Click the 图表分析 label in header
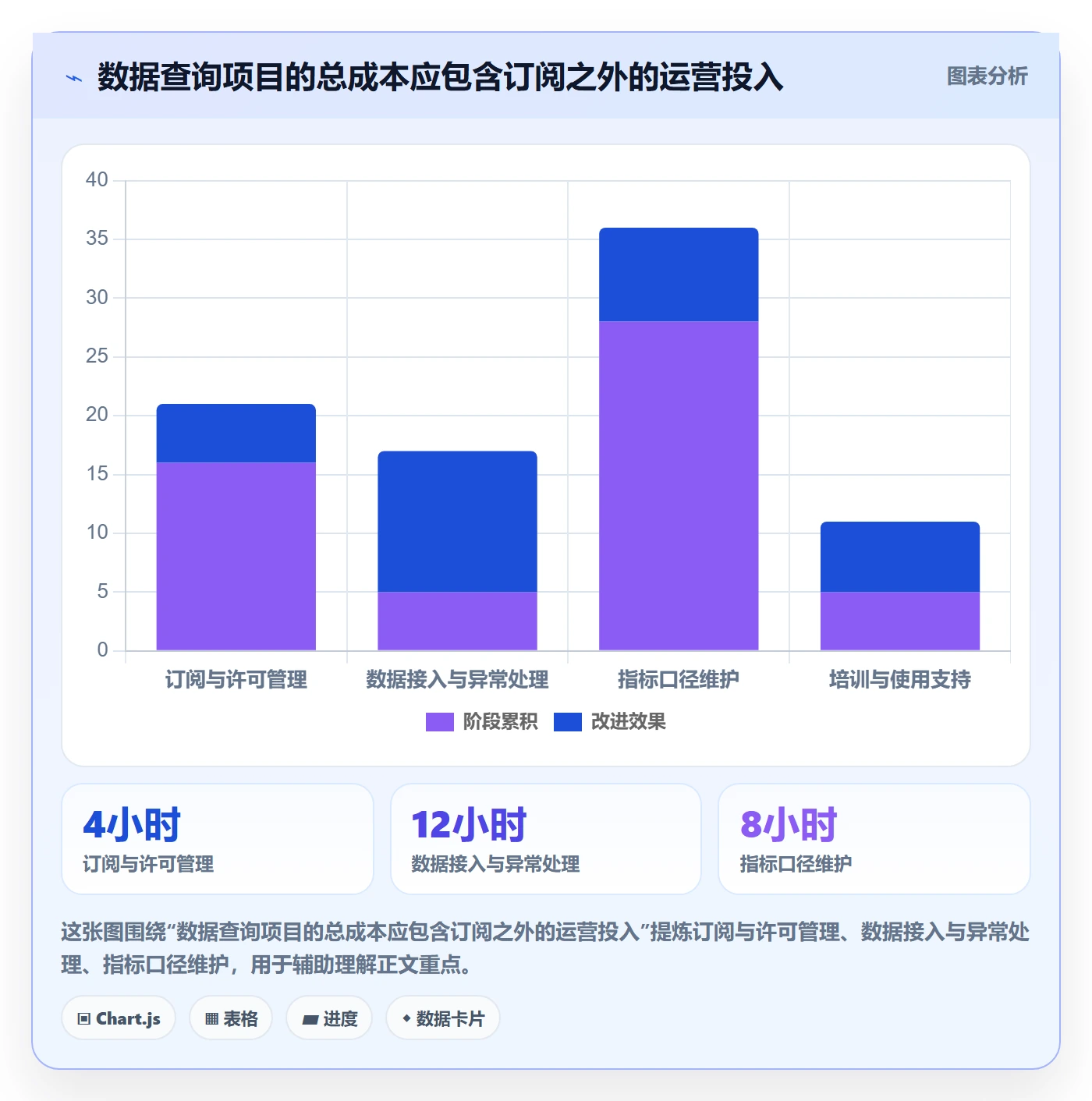 tap(987, 76)
